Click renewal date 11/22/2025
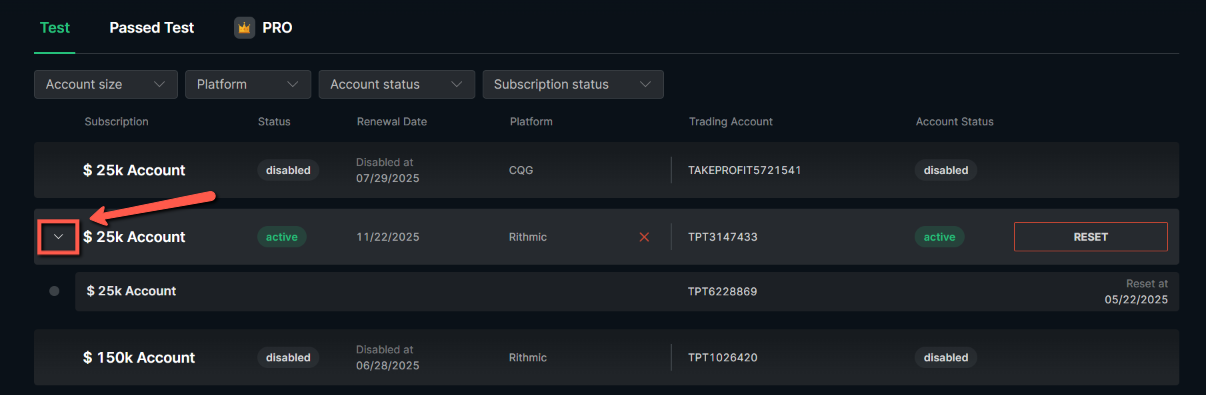Viewport: 1206px width, 395px height. coord(388,237)
